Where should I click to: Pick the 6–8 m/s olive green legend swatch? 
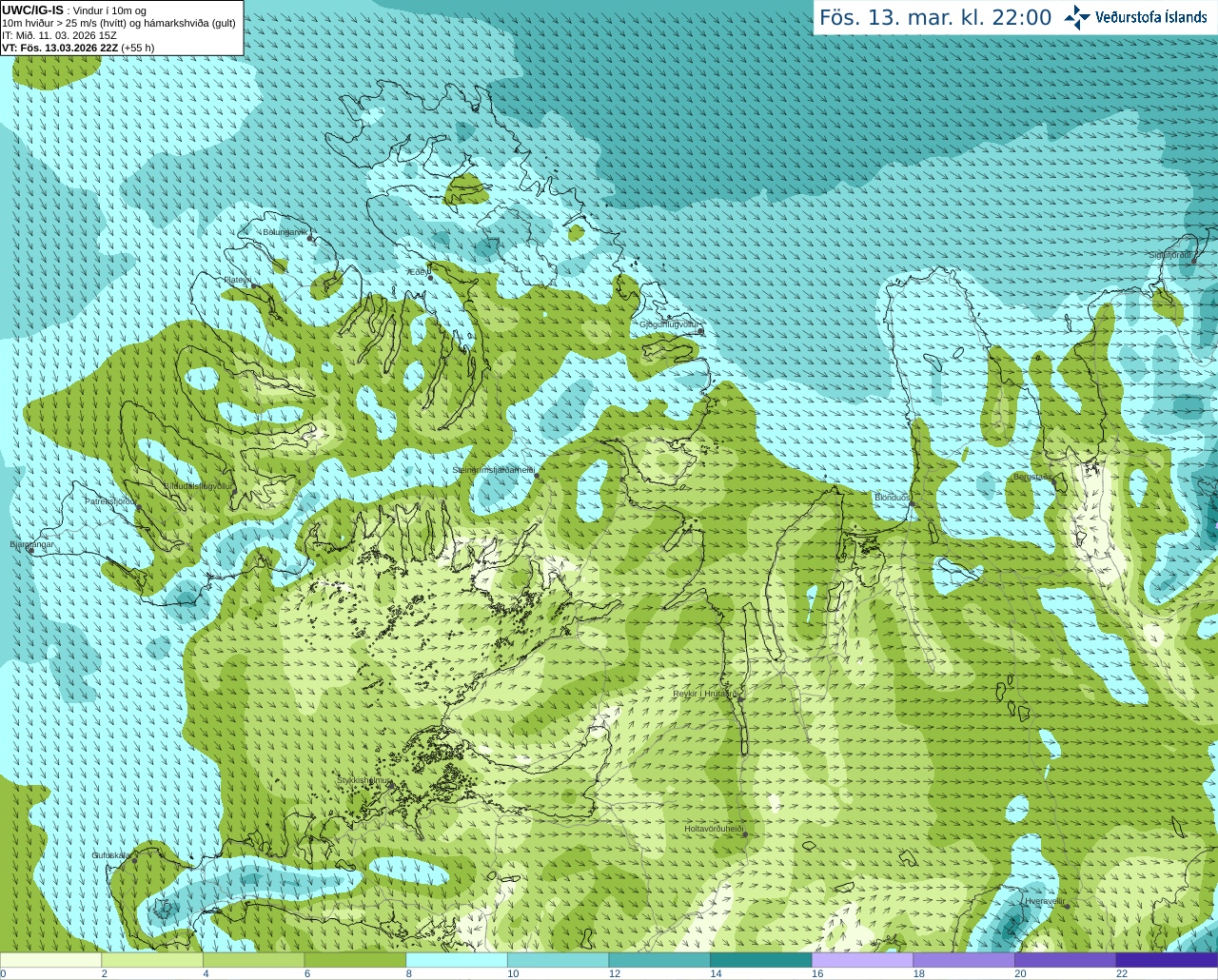coord(355,960)
